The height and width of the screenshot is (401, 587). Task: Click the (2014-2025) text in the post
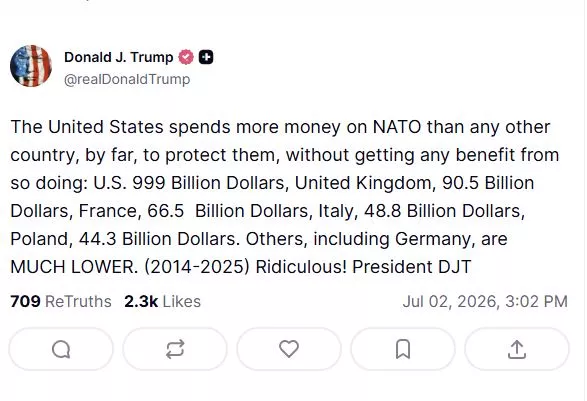pos(197,267)
